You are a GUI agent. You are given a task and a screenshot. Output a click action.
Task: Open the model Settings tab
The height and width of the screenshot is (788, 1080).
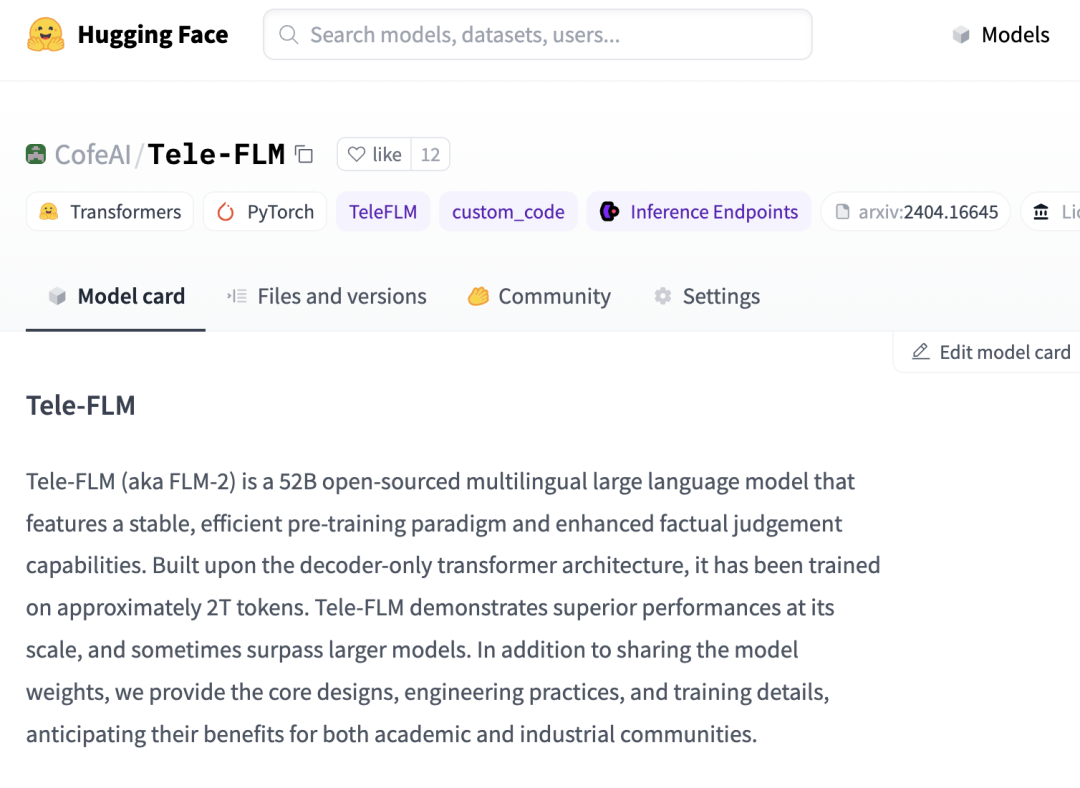click(707, 296)
